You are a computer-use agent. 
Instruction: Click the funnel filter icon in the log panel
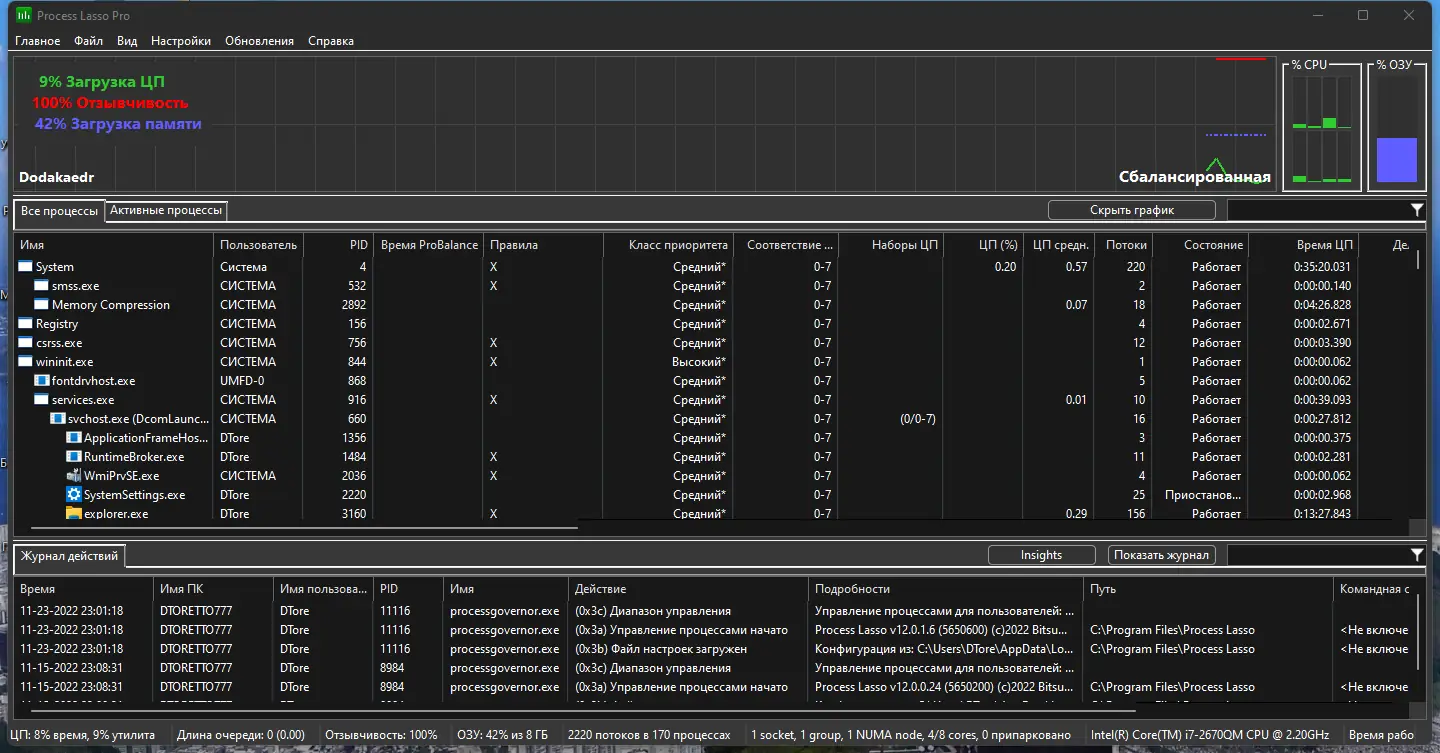(x=1417, y=555)
